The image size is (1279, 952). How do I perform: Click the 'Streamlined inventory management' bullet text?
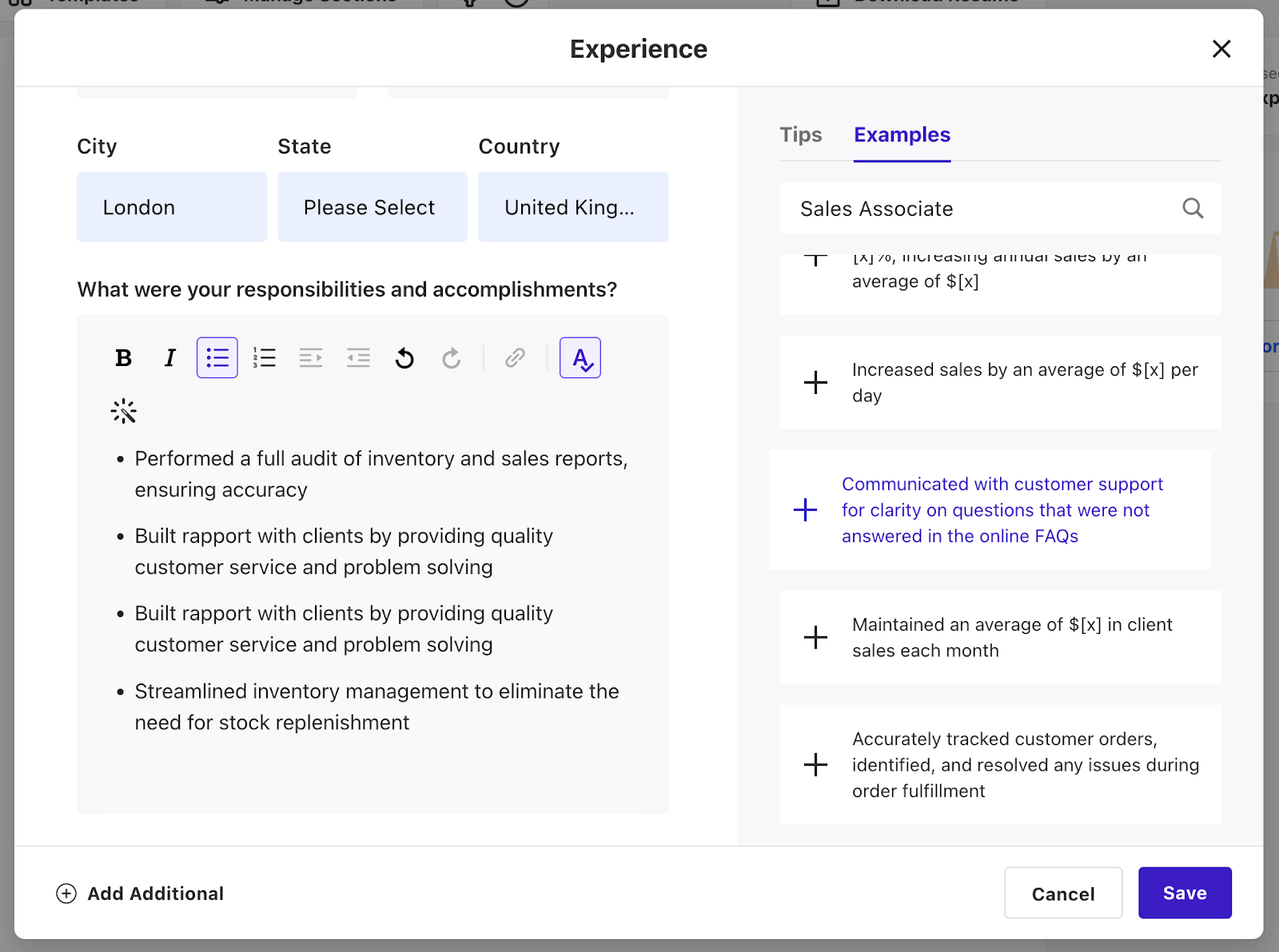[x=377, y=707]
